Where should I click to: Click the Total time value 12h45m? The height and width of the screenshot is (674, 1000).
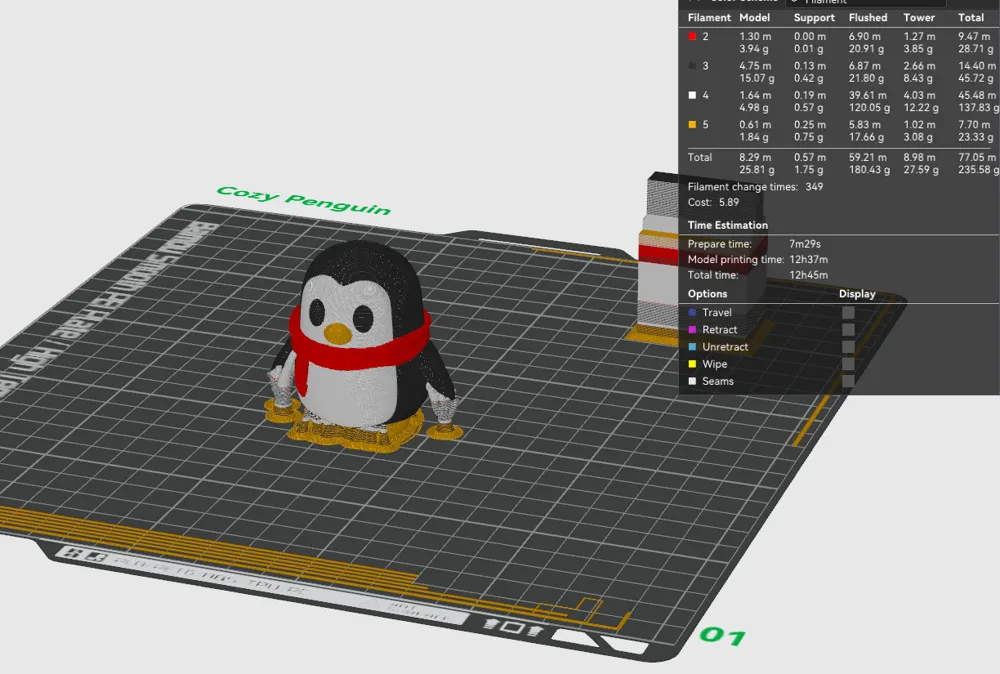[x=809, y=275]
